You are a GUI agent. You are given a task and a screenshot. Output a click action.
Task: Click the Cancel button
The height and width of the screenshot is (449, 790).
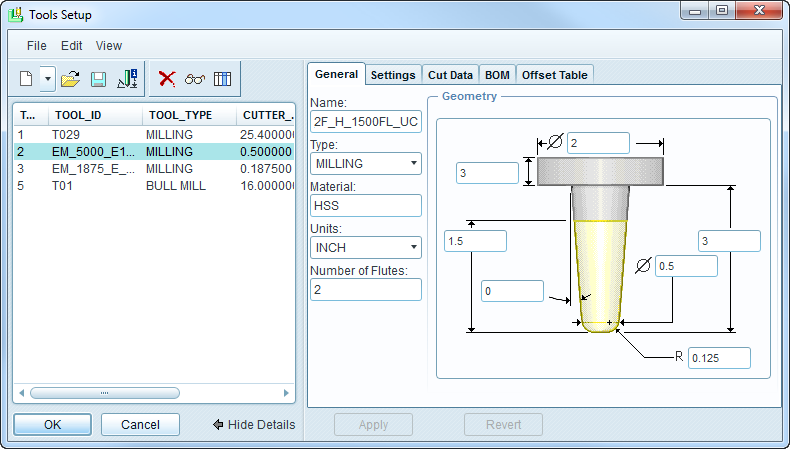pyautogui.click(x=140, y=425)
